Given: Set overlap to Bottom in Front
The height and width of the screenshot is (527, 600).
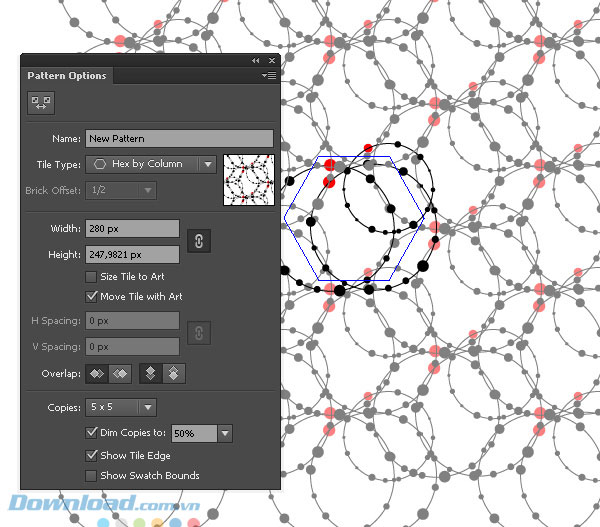Looking at the screenshot, I should click(x=174, y=374).
